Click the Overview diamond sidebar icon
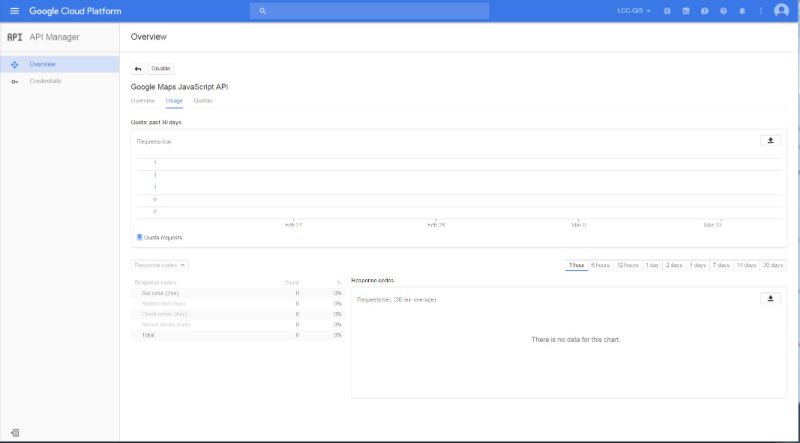800x443 pixels. tap(14, 65)
